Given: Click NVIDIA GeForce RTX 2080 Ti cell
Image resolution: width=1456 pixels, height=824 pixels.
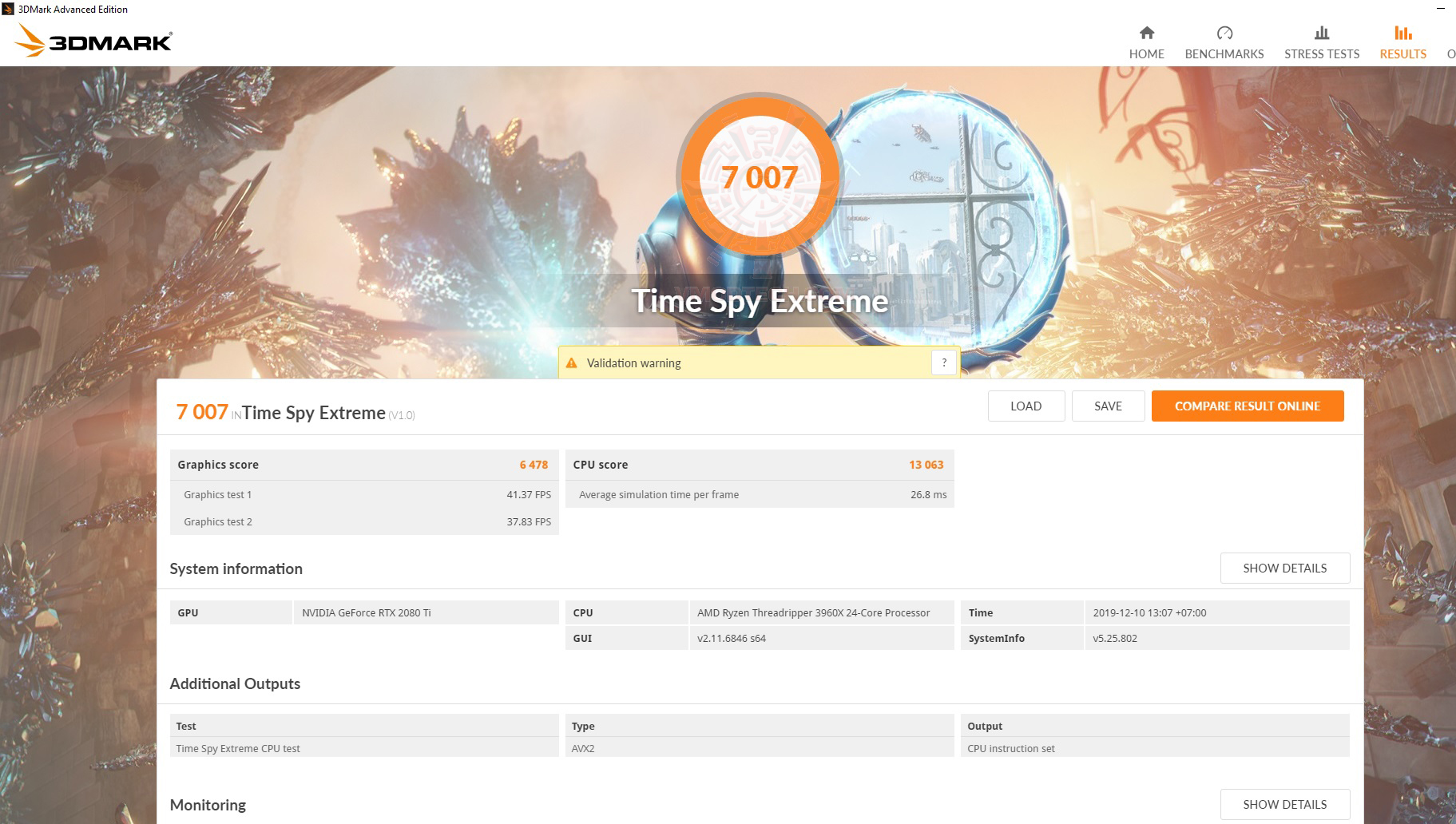Looking at the screenshot, I should point(426,612).
